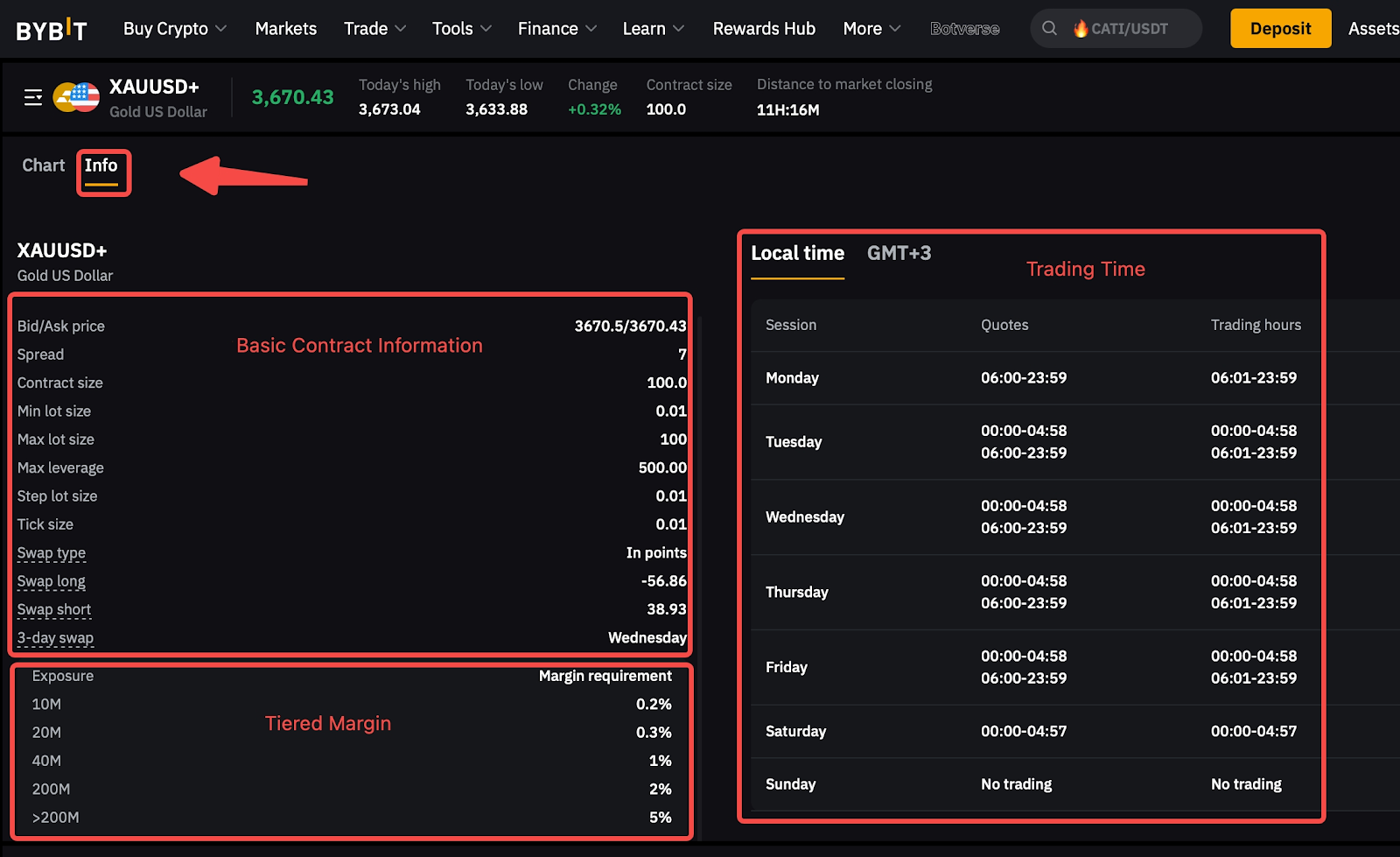Go to Rewards Hub

coord(764,29)
